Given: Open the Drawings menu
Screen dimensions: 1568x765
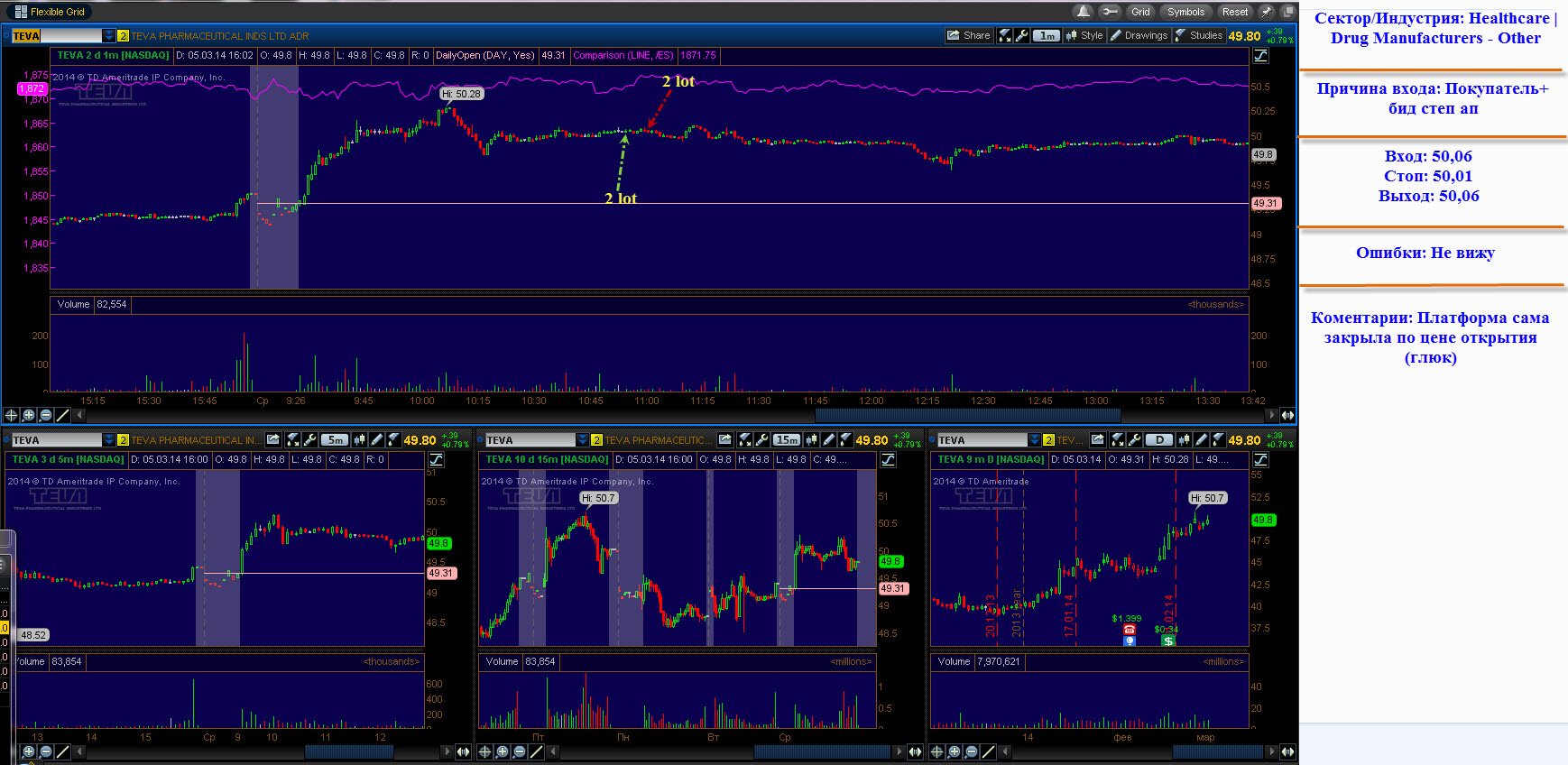Looking at the screenshot, I should point(1139,36).
